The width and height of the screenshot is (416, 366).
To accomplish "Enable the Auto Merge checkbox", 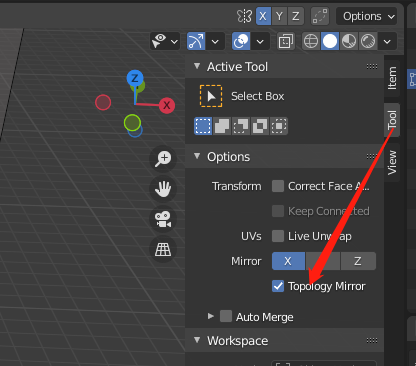I will click(226, 316).
